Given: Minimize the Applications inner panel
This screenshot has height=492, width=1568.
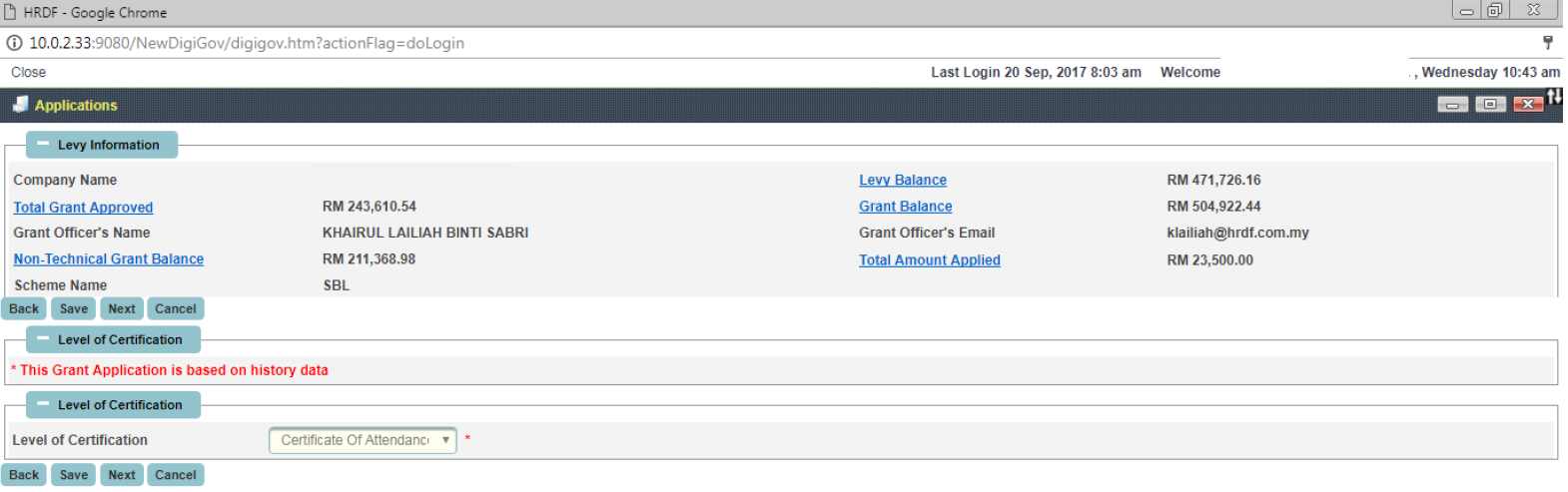Looking at the screenshot, I should [x=1452, y=105].
